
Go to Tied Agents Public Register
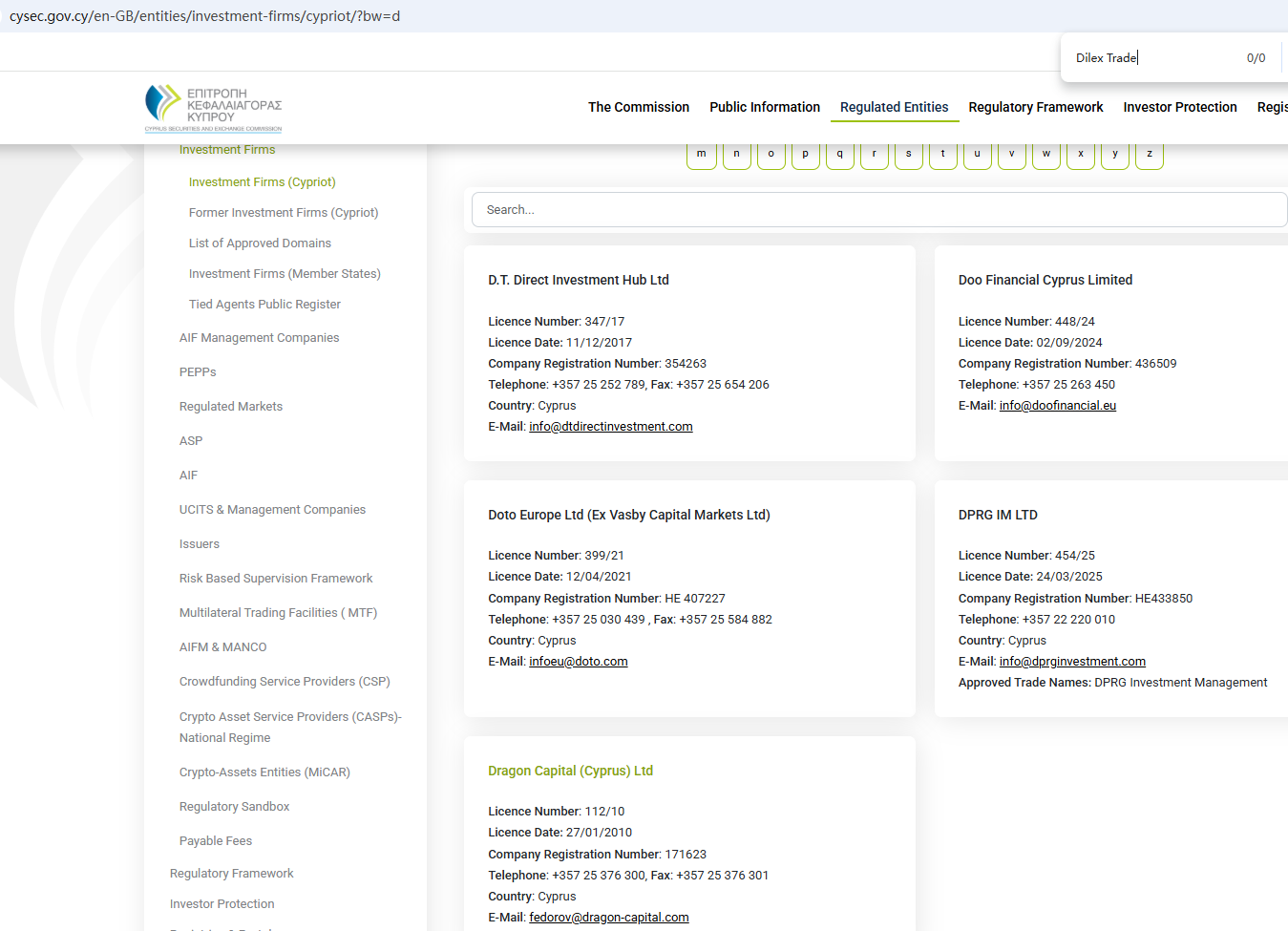[x=264, y=305]
